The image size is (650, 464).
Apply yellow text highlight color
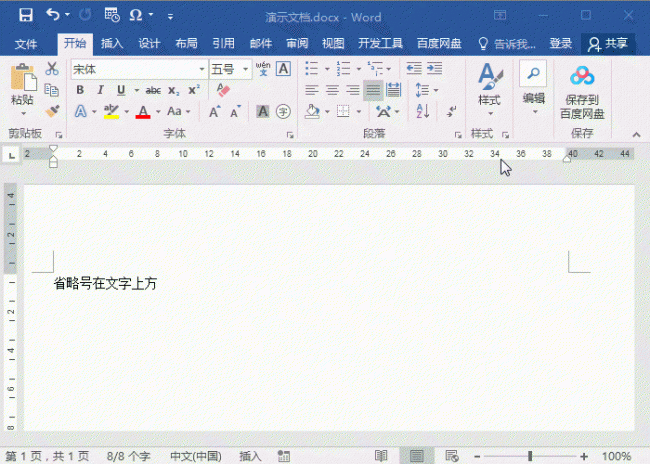point(112,112)
